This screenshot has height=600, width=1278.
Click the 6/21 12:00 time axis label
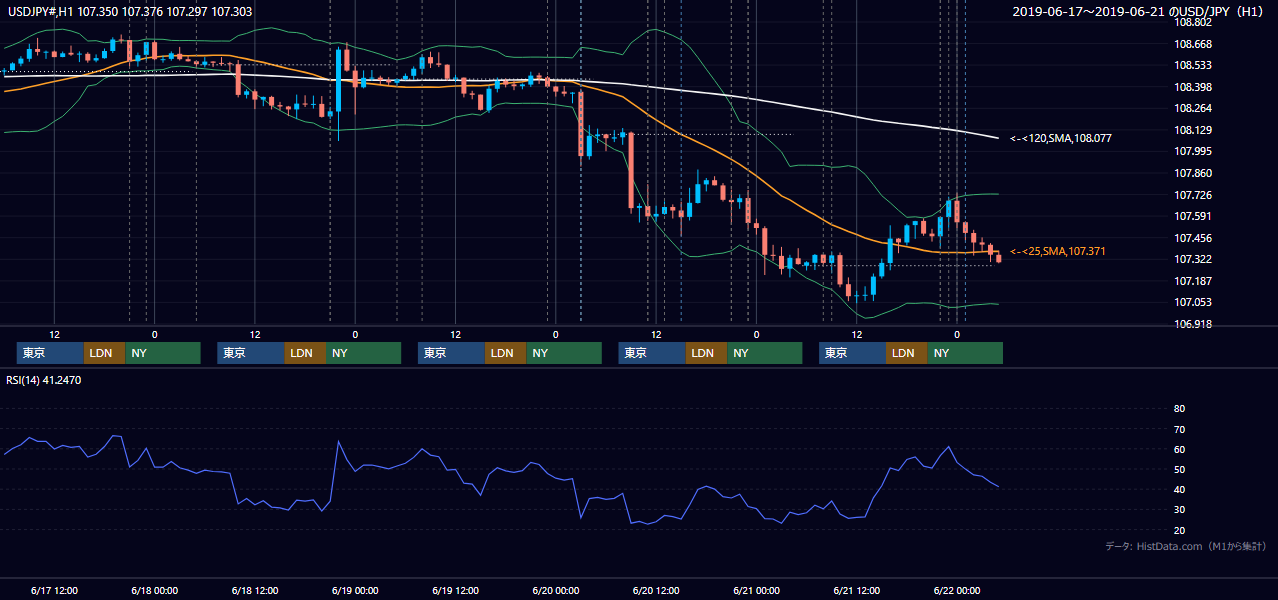tap(857, 590)
